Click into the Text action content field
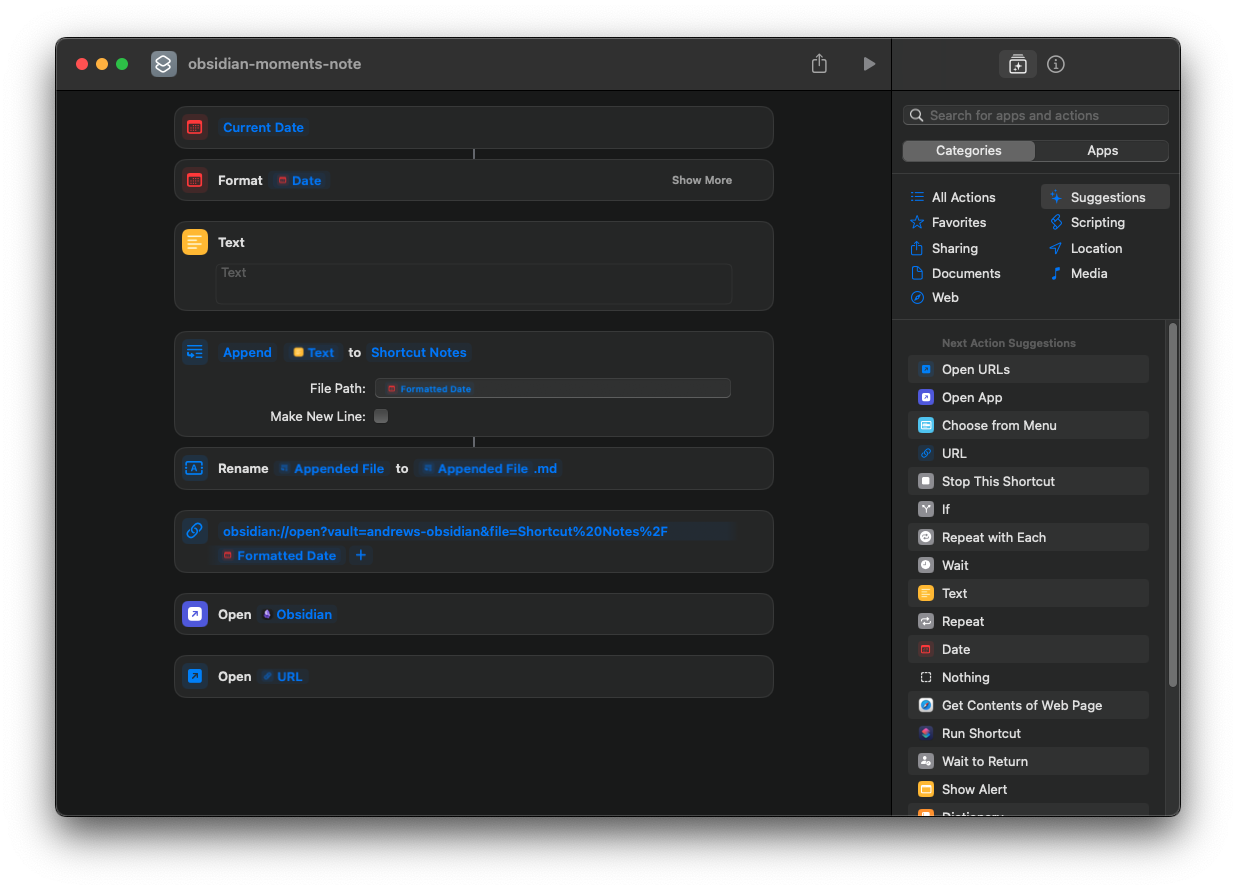 474,283
